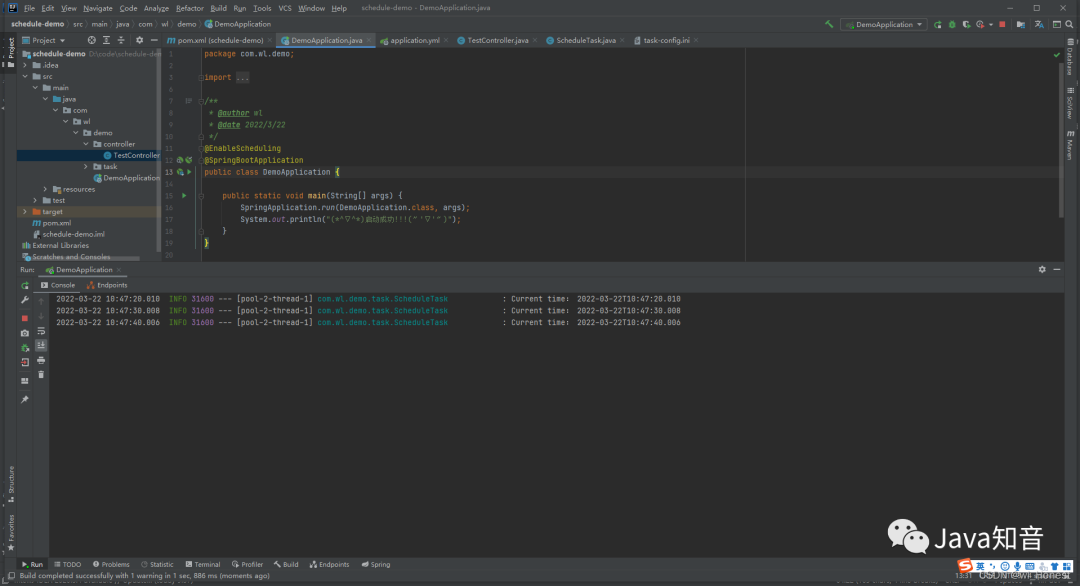Clear console output with trash icon

point(41,374)
